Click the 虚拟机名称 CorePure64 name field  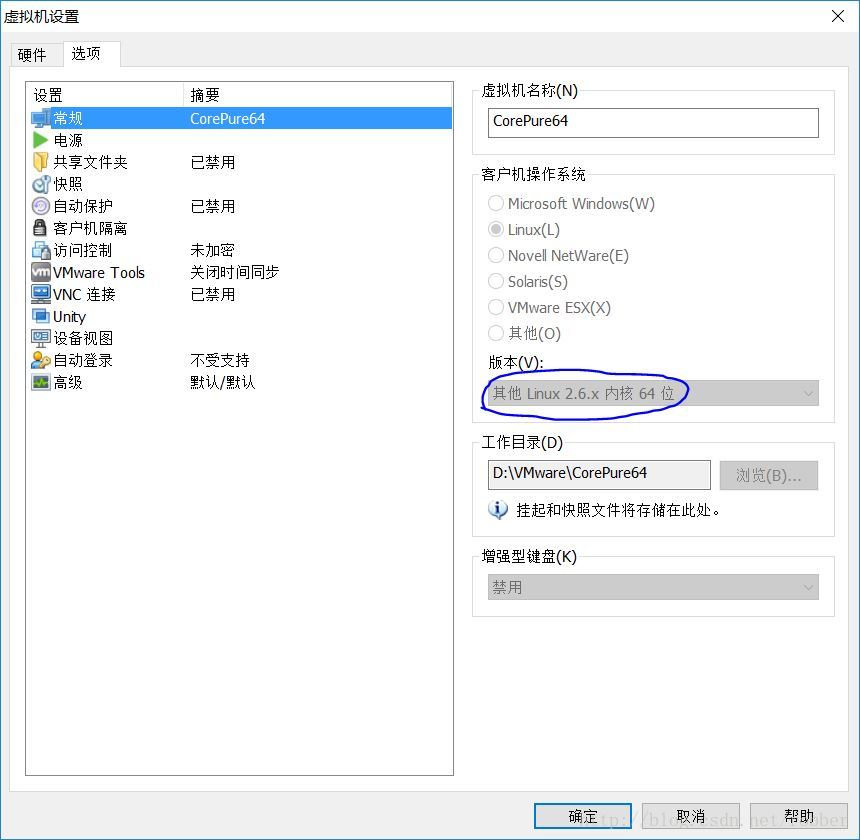pyautogui.click(x=653, y=123)
